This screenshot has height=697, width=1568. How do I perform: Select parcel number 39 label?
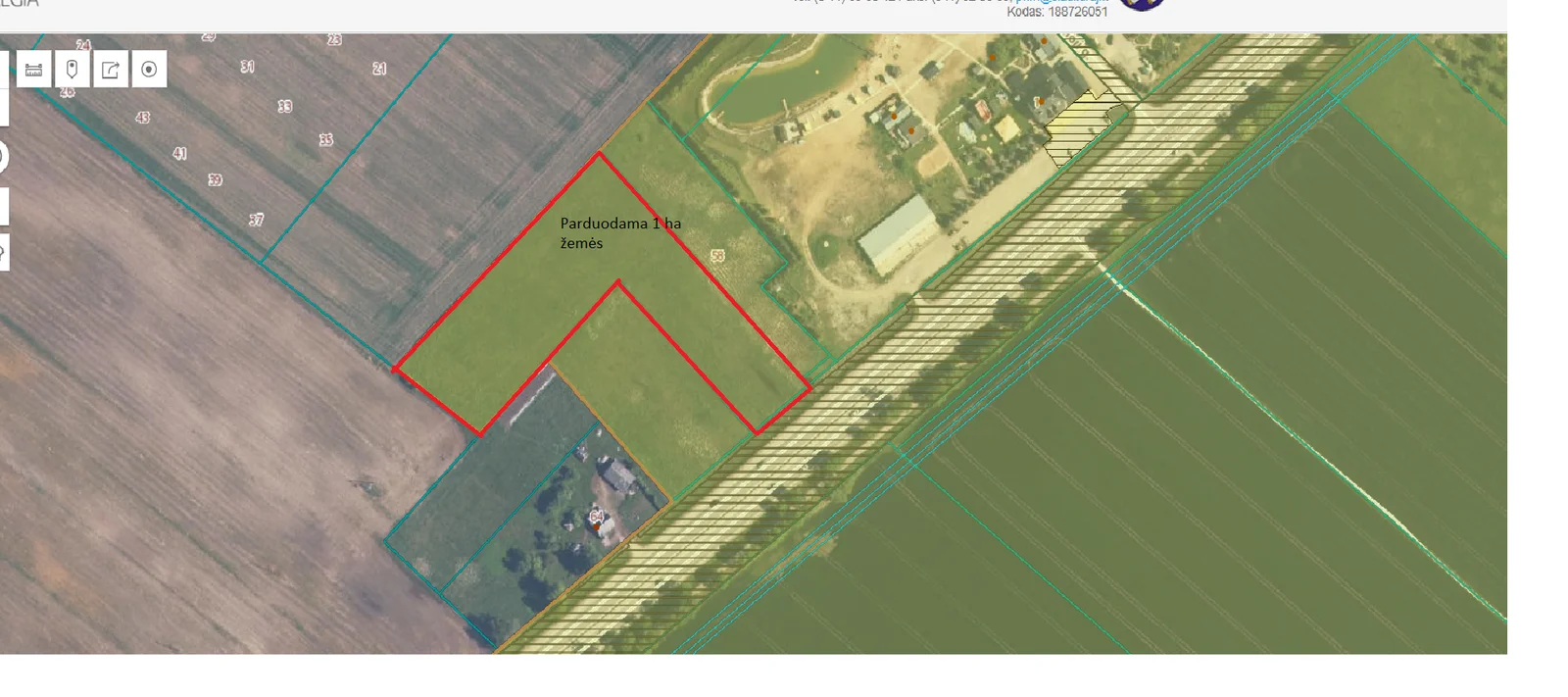(x=215, y=180)
